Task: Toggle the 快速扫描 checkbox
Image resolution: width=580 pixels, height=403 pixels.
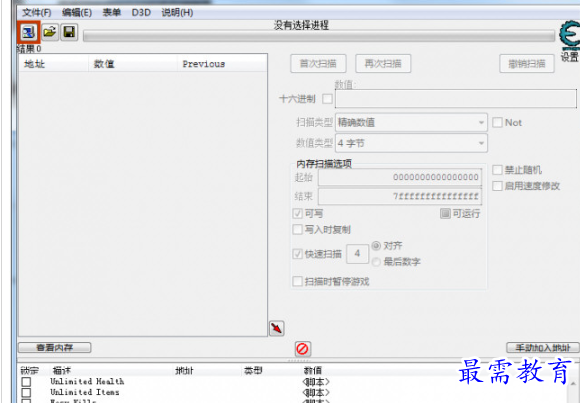Action: pos(297,254)
